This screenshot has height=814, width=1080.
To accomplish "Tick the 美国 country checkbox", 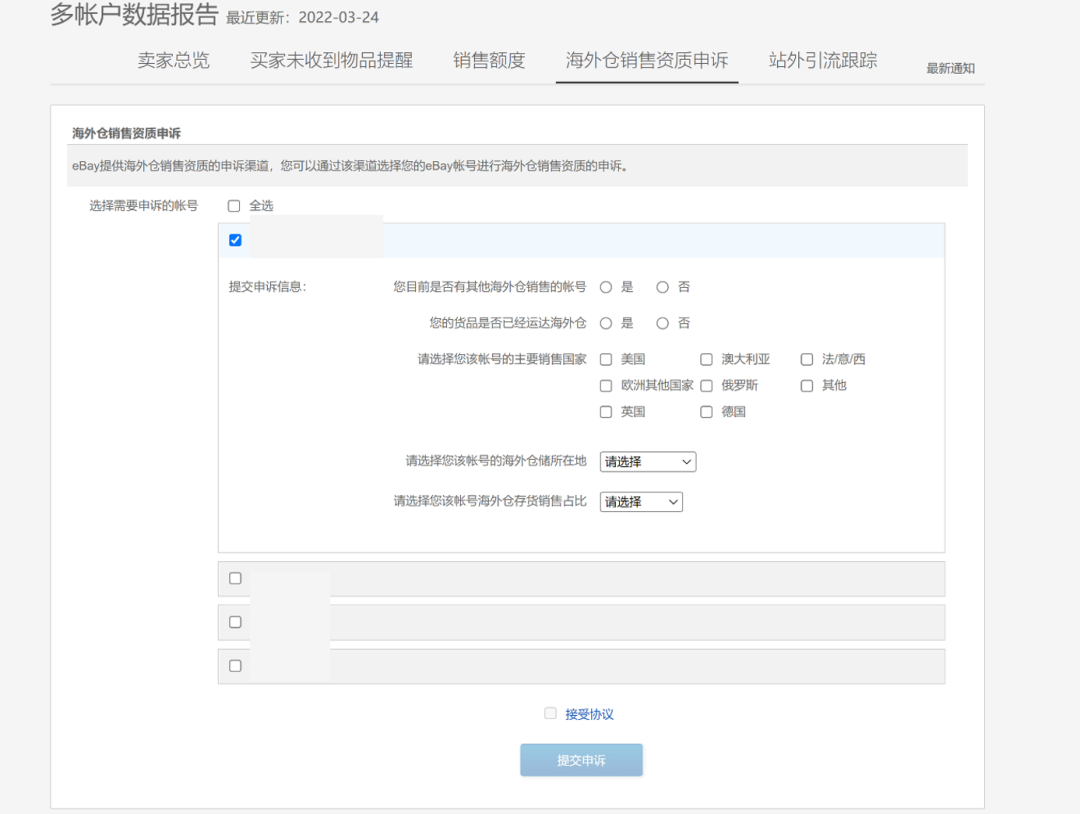I will (606, 359).
